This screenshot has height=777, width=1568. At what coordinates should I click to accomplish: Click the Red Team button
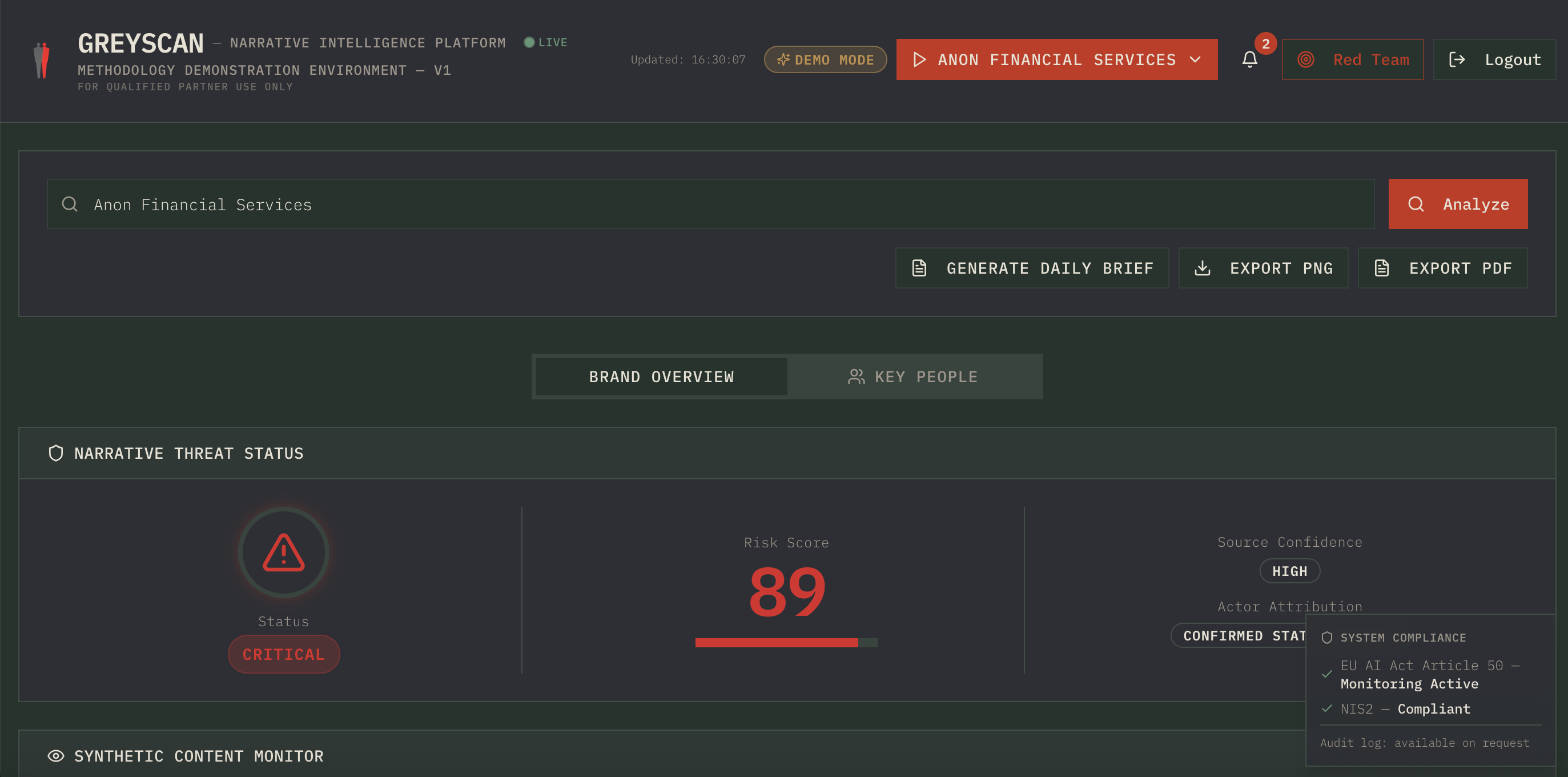[x=1353, y=59]
